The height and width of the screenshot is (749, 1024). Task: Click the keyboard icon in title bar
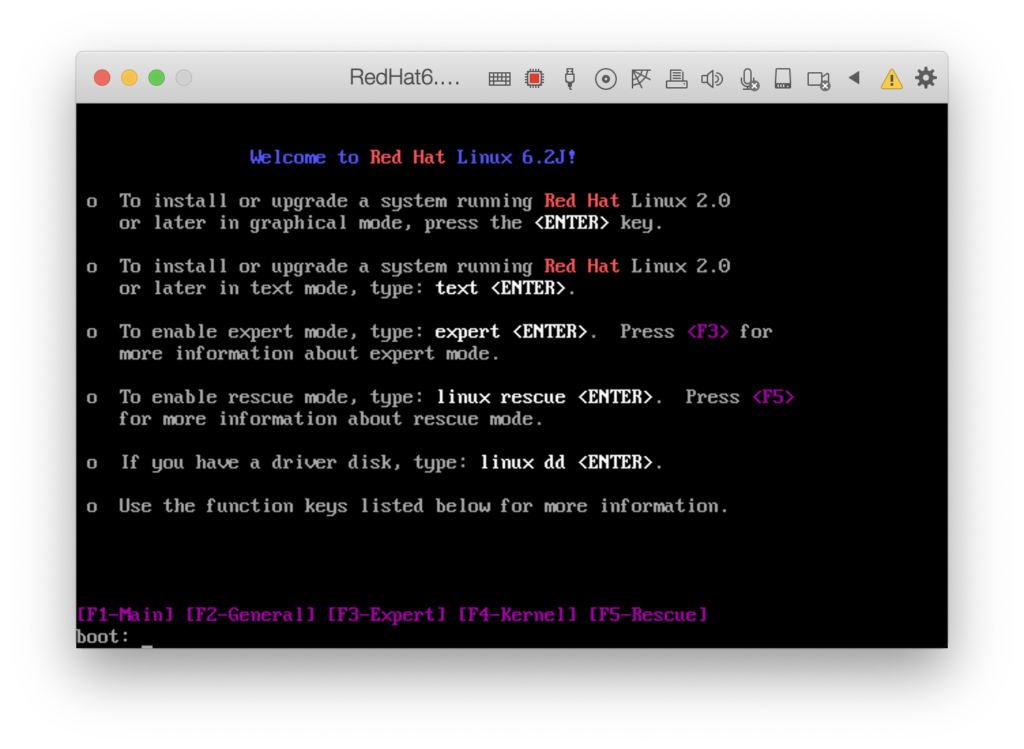pyautogui.click(x=500, y=79)
